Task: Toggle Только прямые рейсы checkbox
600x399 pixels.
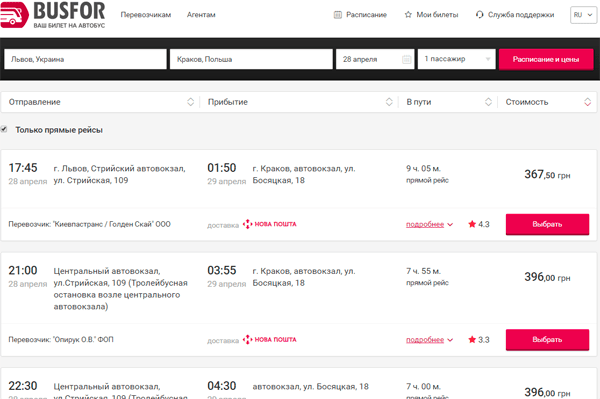Action: pos(4,129)
